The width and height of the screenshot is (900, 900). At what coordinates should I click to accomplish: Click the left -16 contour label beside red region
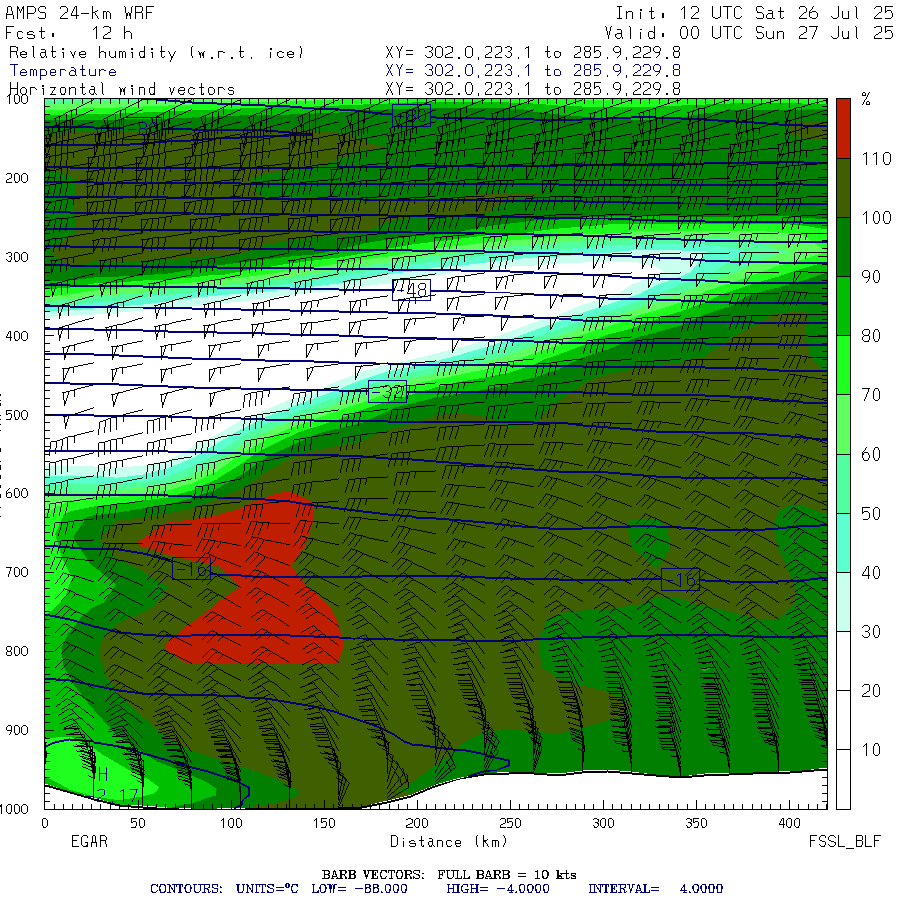click(191, 568)
